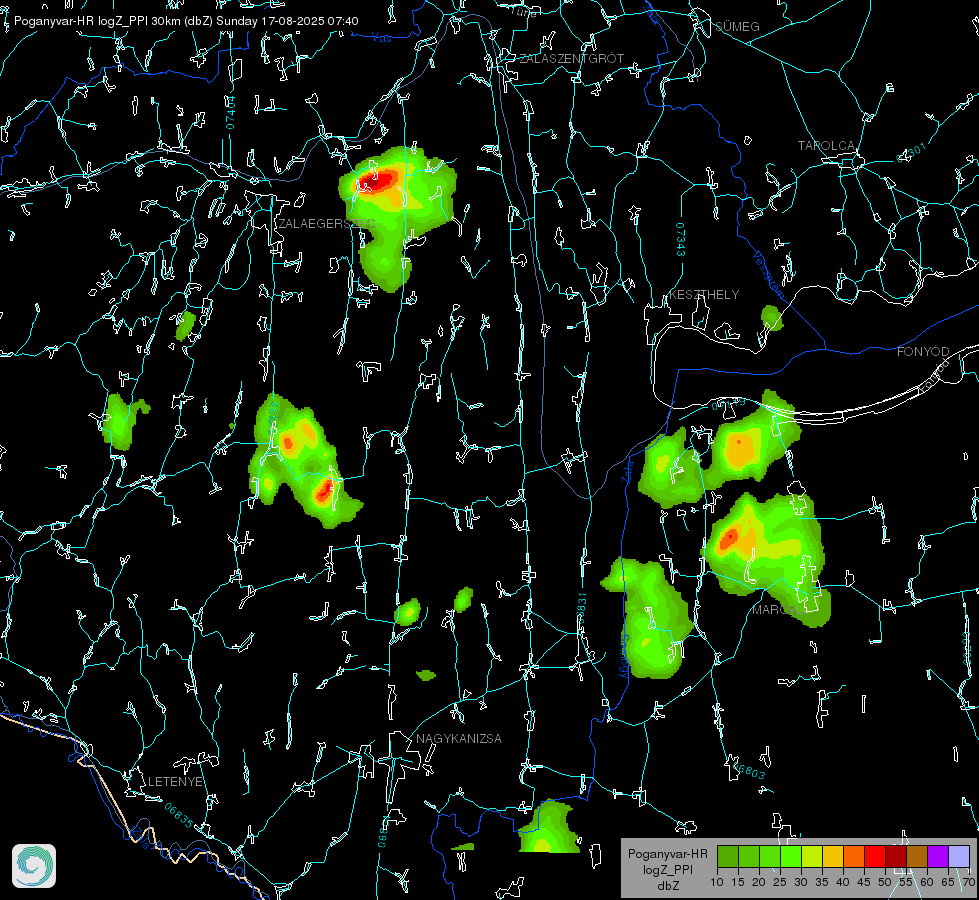Click the swirl logo icon in corner
Viewport: 979px width, 900px height.
pos(34,866)
